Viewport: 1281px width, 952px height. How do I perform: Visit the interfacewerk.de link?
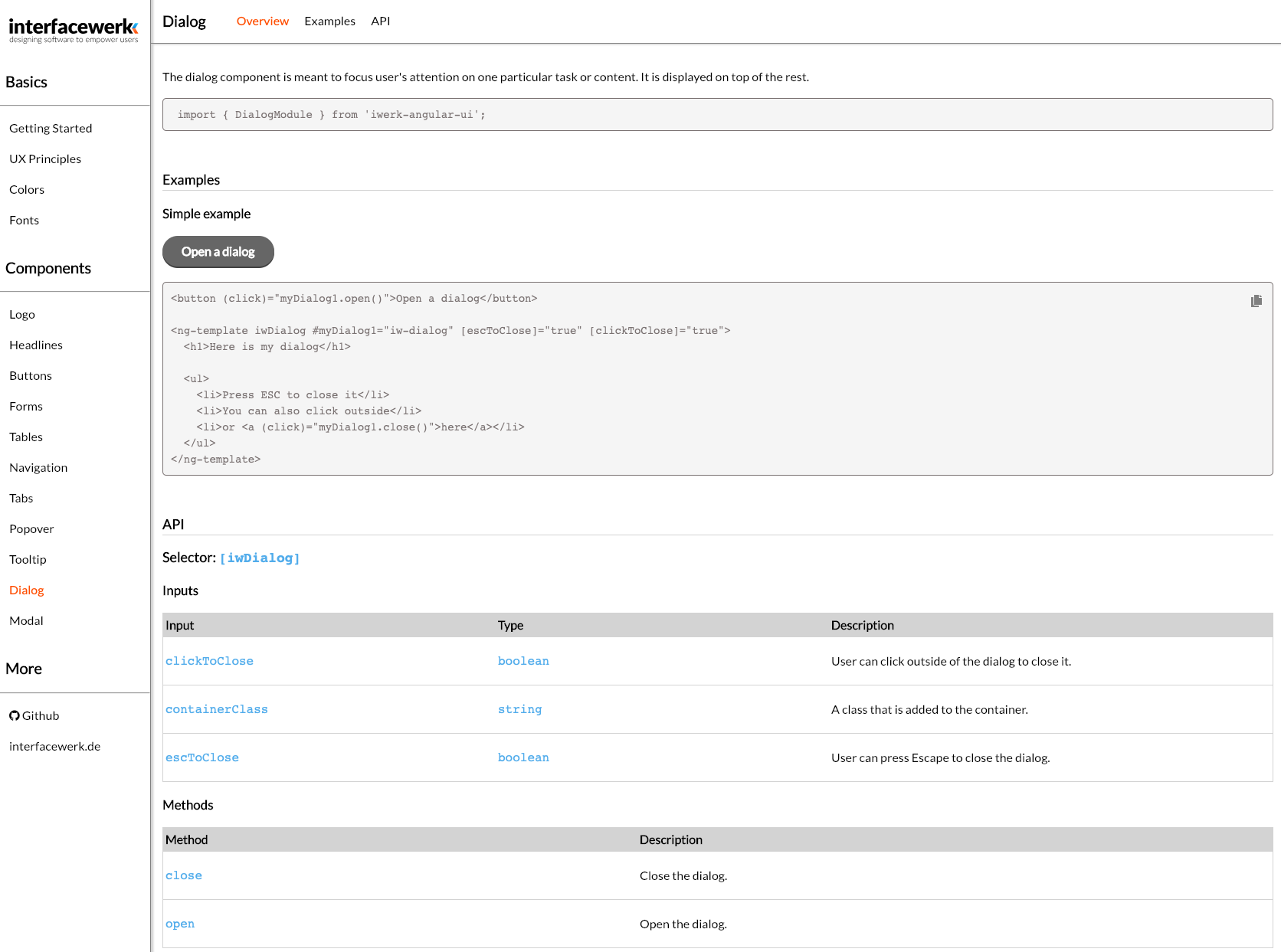point(55,746)
